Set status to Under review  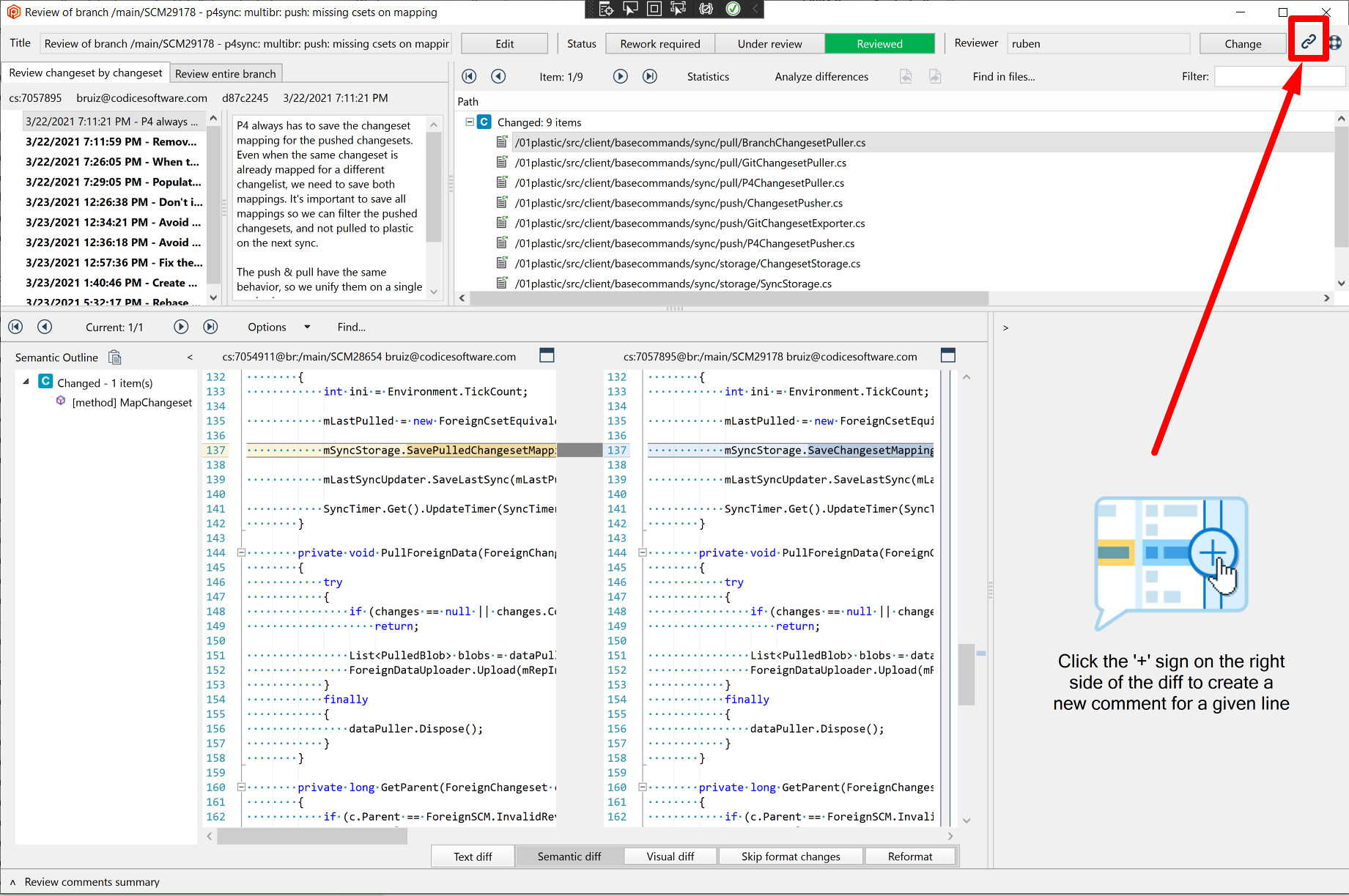[770, 43]
